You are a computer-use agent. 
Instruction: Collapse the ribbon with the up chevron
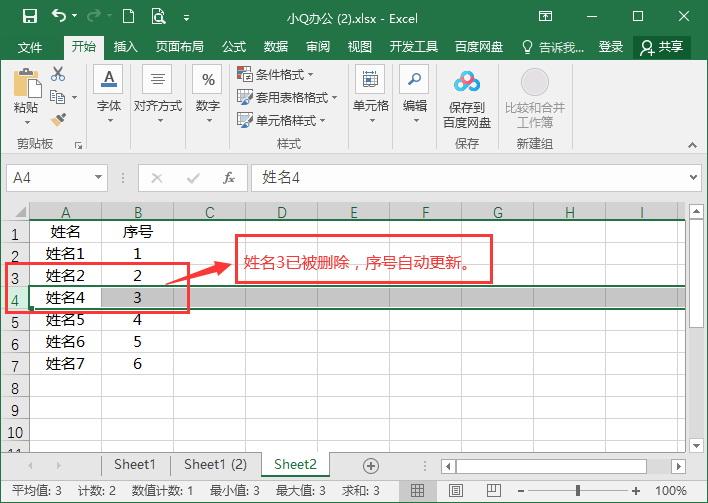(x=692, y=145)
